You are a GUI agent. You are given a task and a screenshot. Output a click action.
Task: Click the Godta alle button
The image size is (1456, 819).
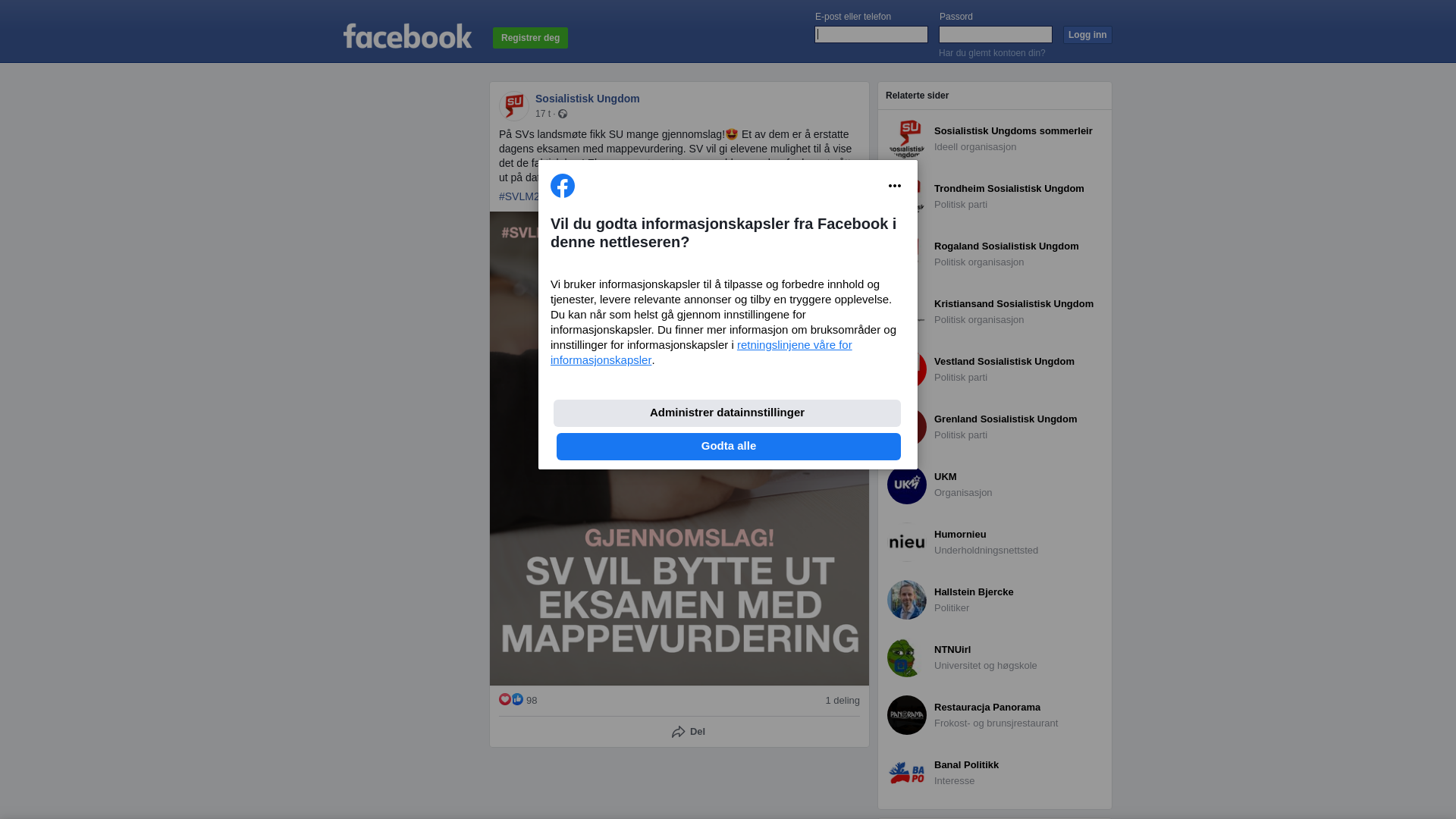729,447
